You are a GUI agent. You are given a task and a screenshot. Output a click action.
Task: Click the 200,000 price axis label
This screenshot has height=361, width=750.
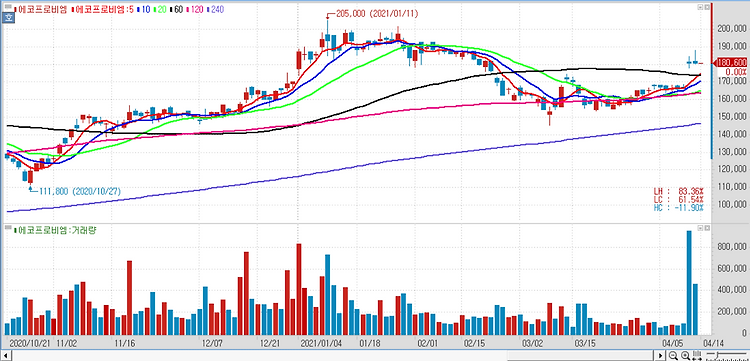coord(732,29)
